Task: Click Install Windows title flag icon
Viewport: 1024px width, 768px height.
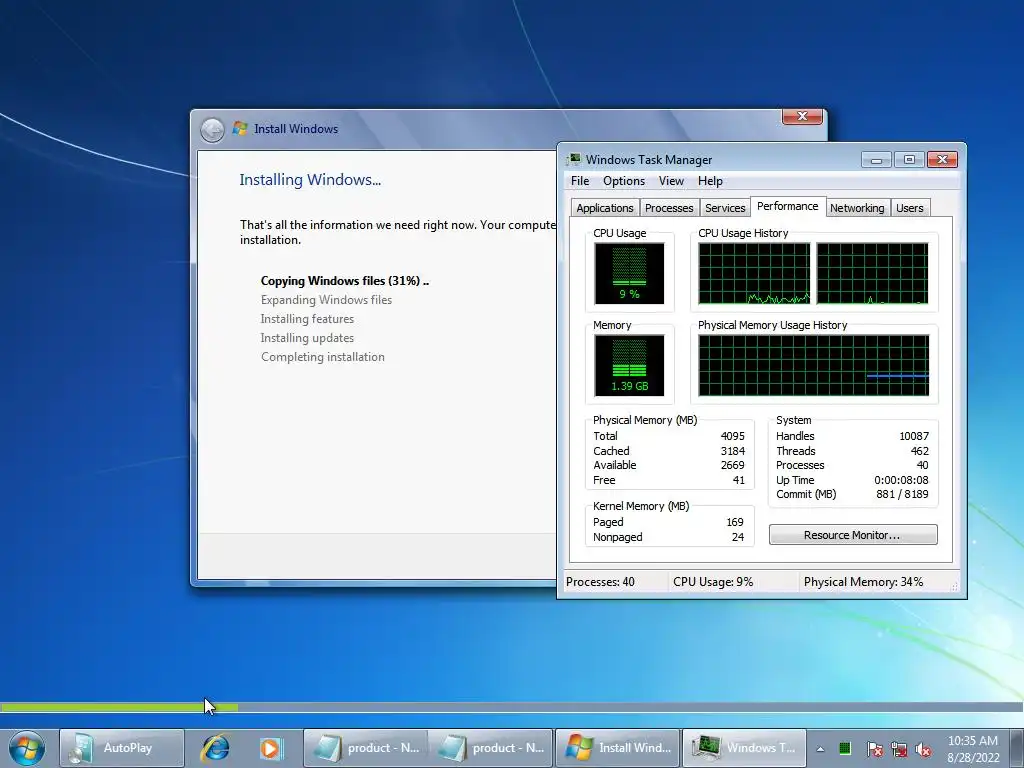Action: (x=240, y=129)
